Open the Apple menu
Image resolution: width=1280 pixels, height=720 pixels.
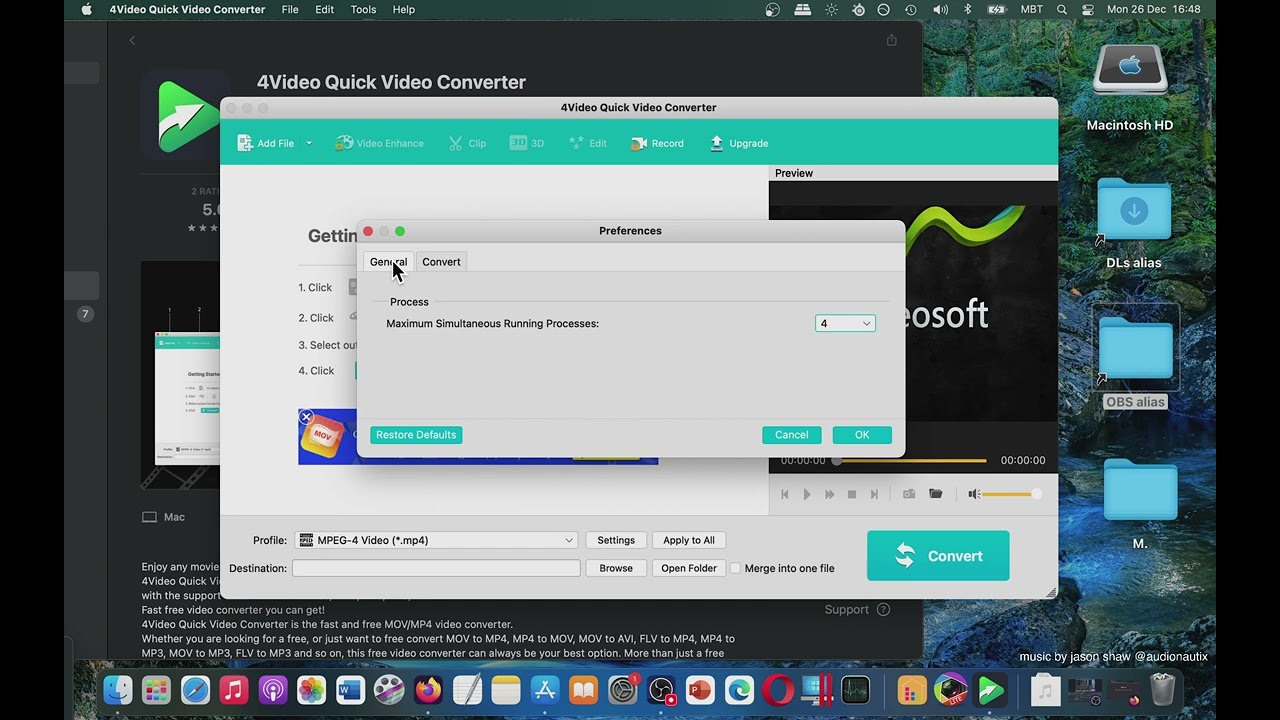(87, 10)
